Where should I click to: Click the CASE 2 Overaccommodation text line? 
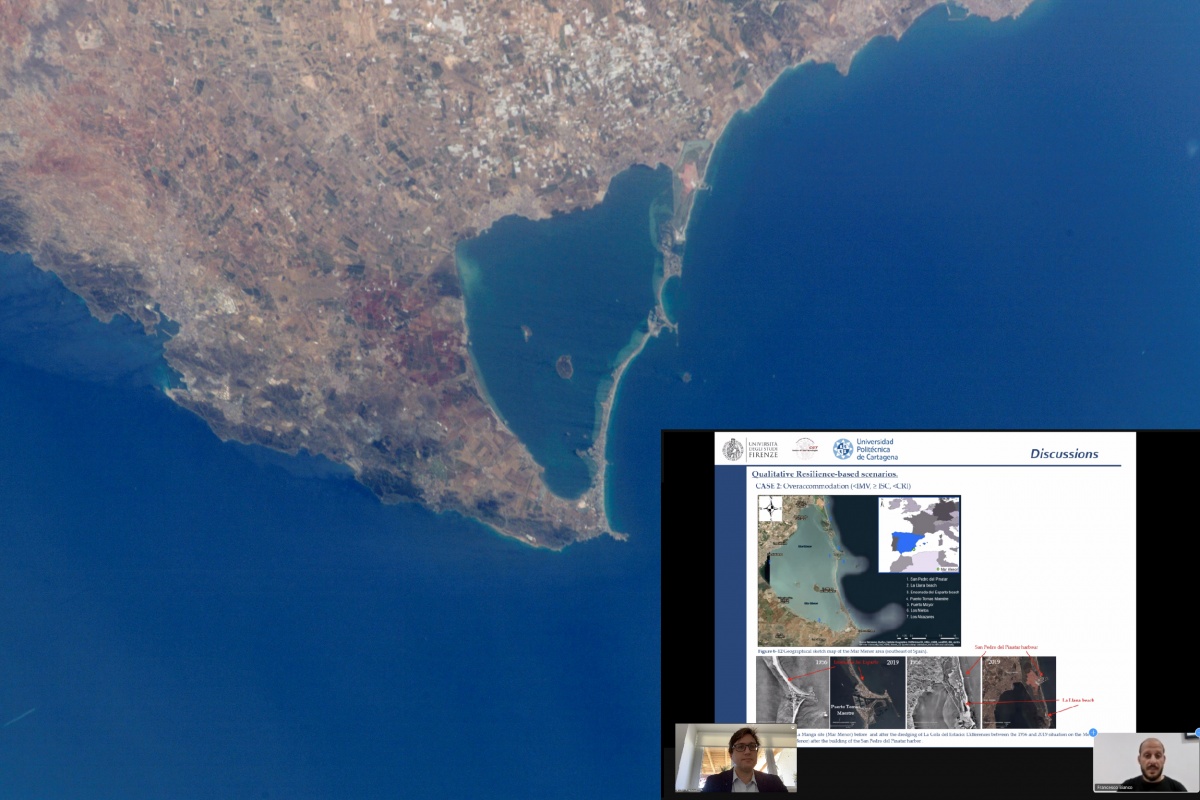pos(833,487)
